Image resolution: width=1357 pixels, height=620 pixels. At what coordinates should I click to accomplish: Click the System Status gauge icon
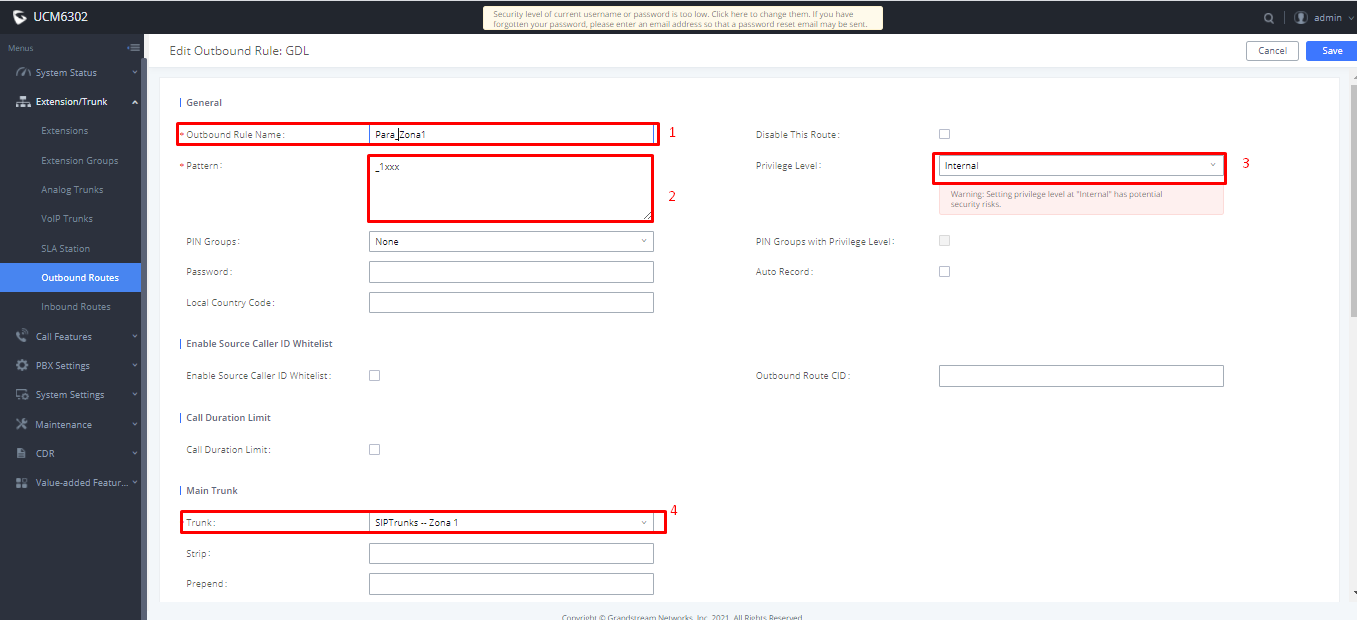22,73
